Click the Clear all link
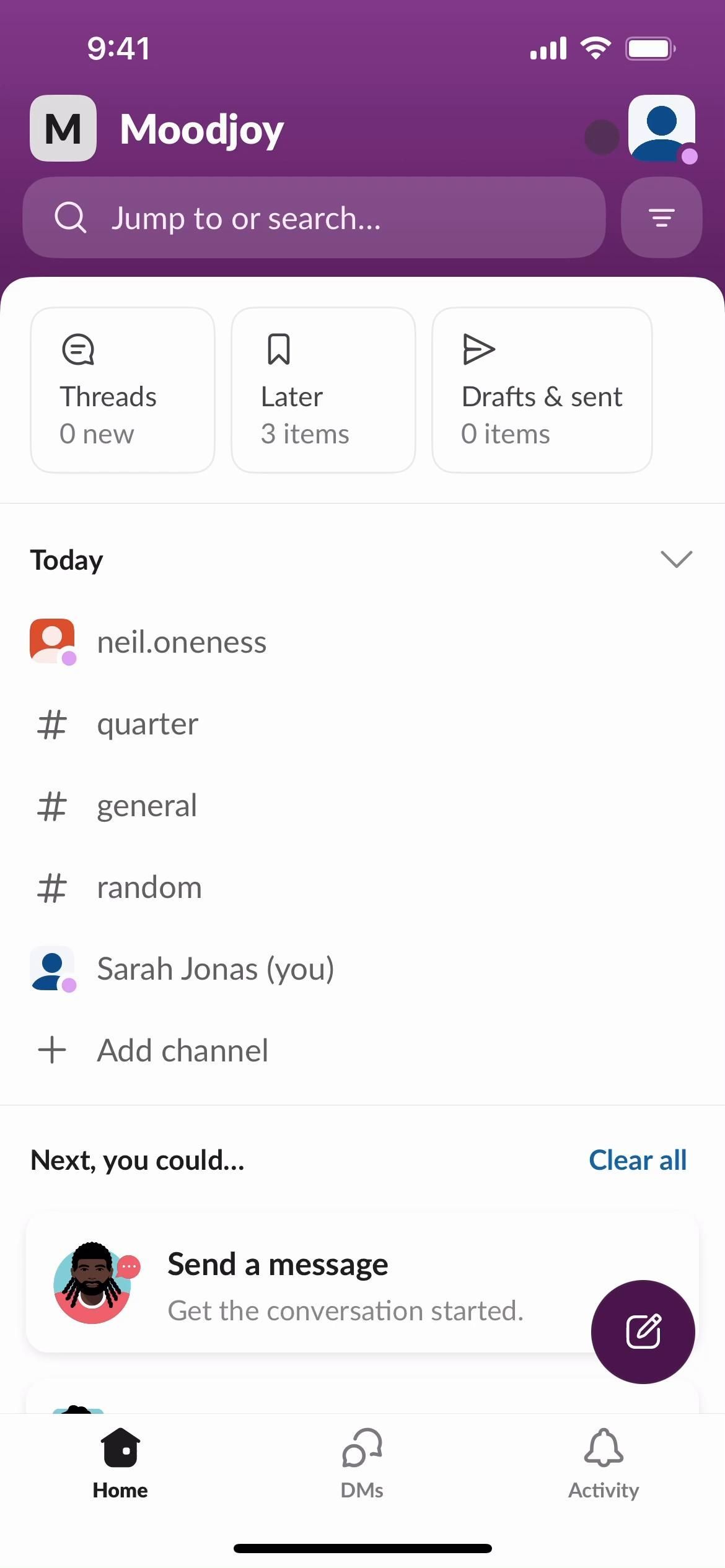 [637, 1161]
